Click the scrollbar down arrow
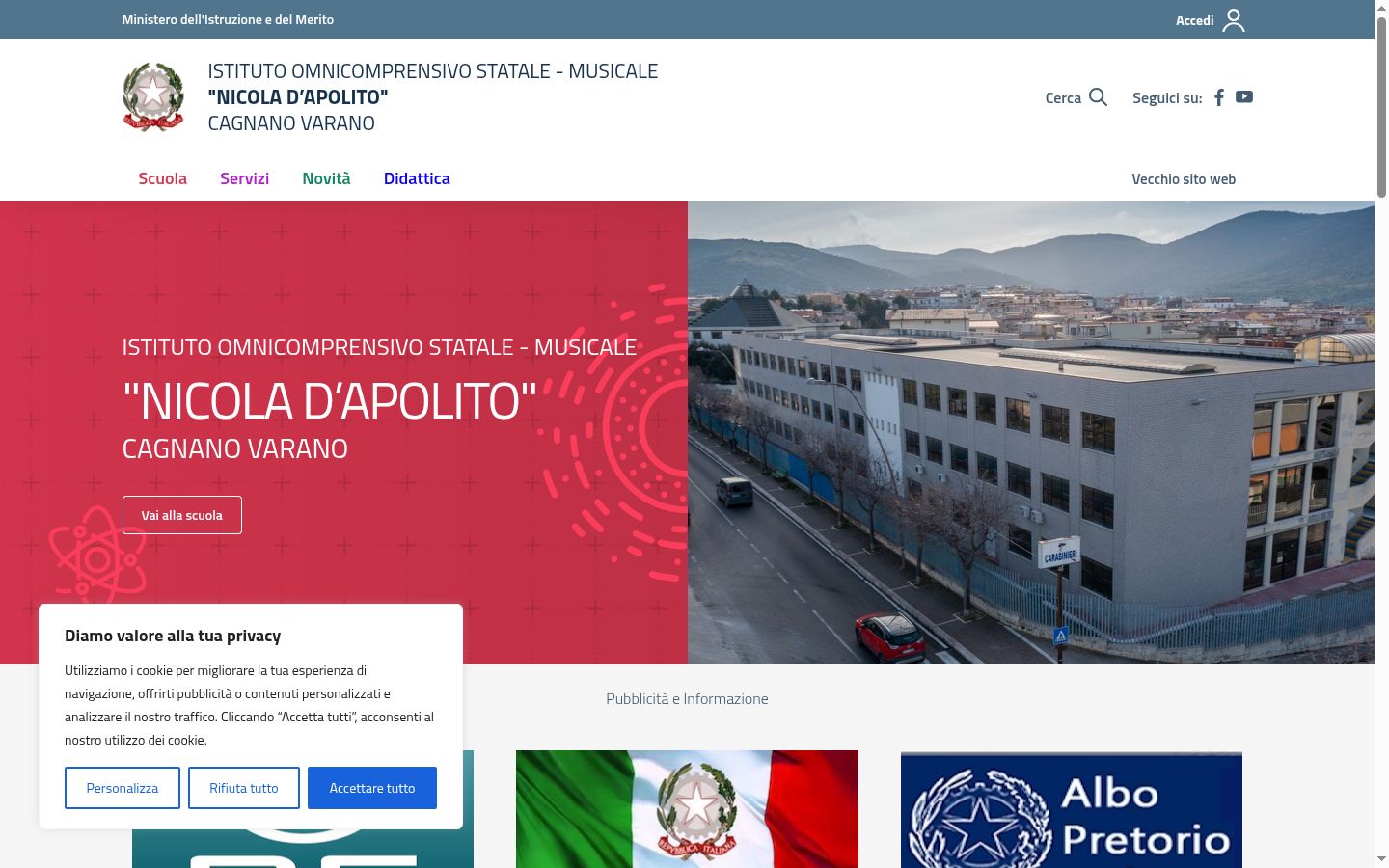 point(1381,858)
